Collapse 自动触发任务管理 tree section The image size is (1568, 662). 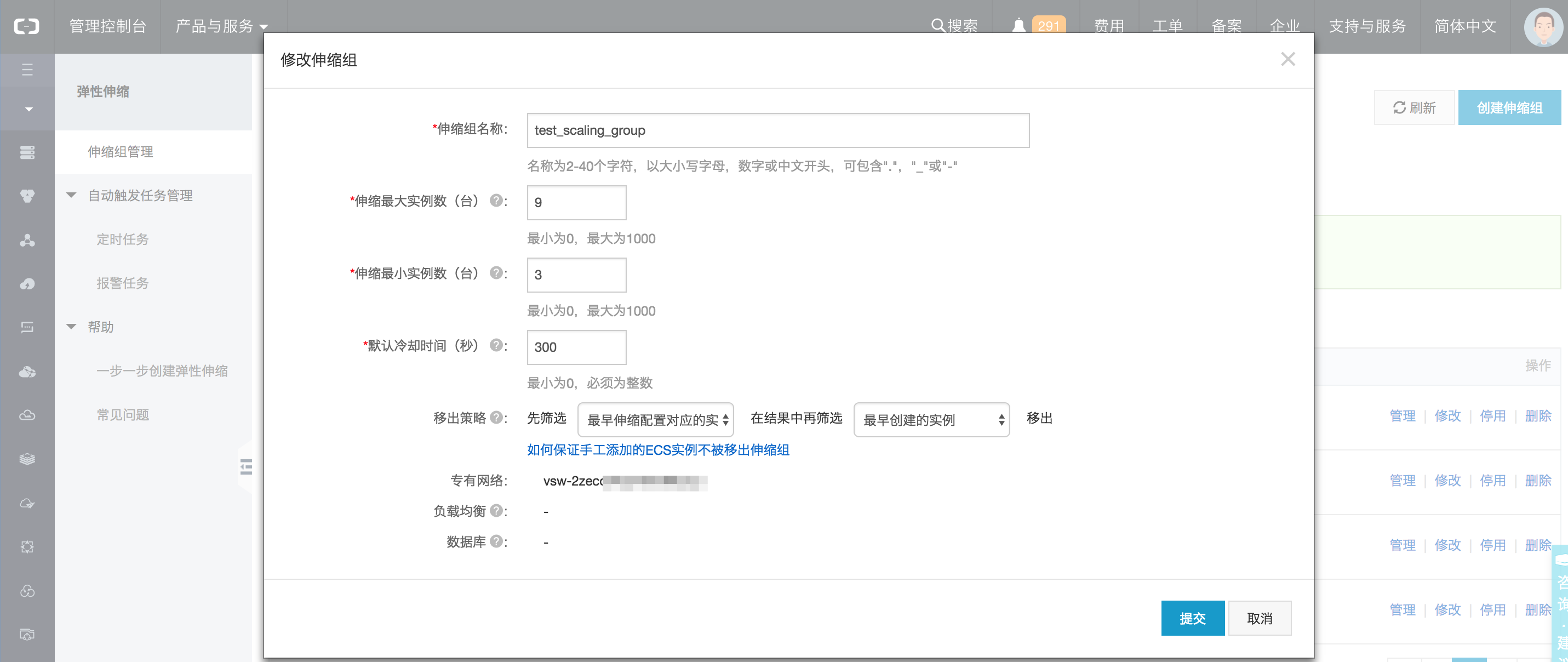point(71,196)
